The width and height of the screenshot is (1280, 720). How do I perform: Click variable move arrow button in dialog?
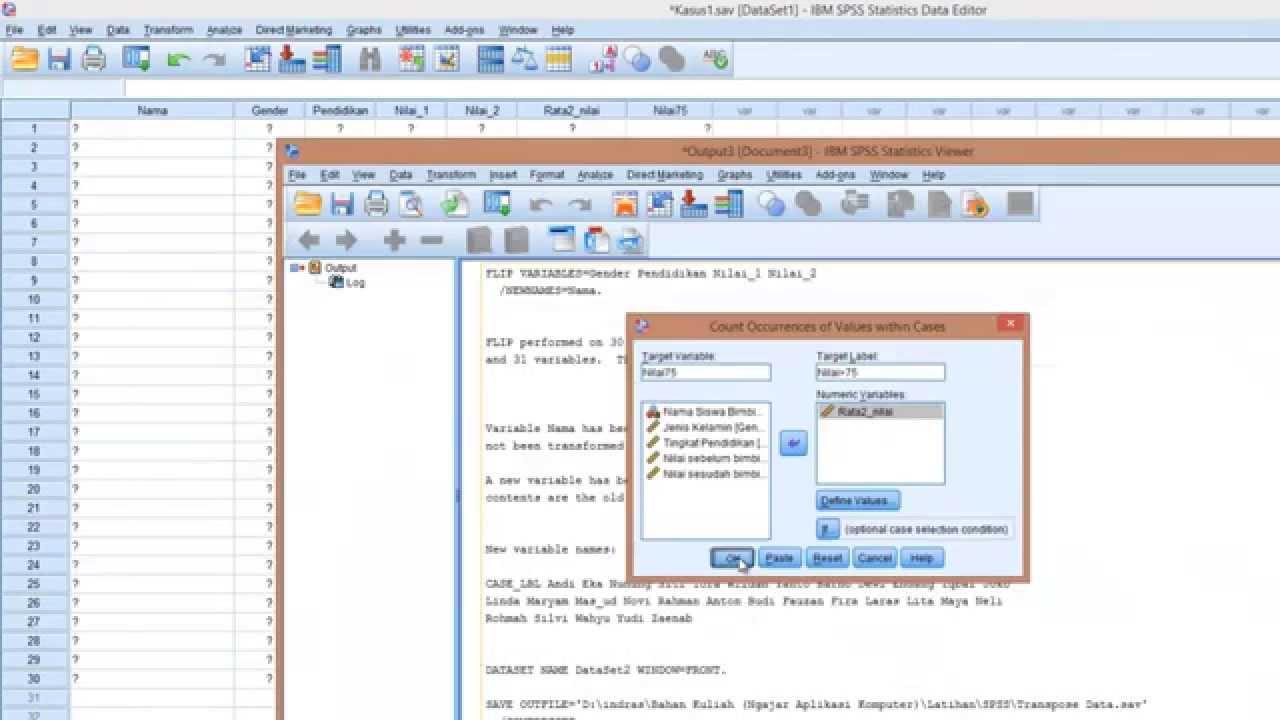793,442
